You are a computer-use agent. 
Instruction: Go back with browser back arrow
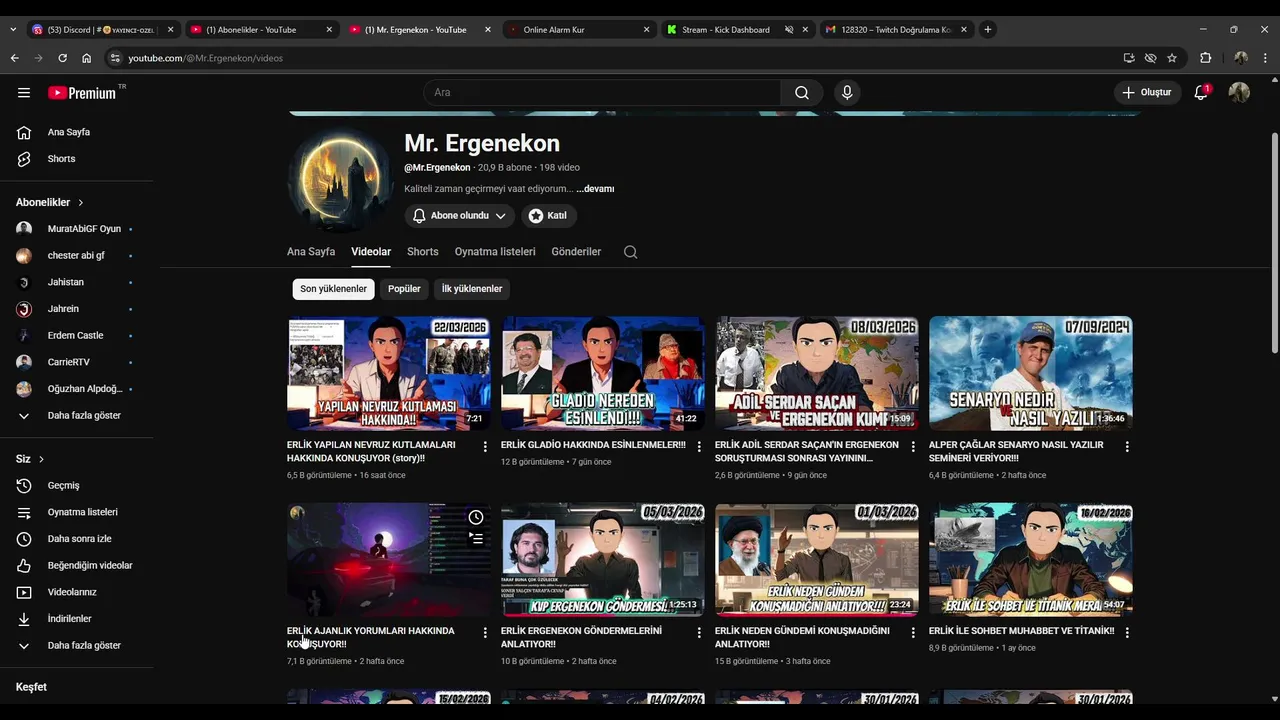(x=14, y=58)
